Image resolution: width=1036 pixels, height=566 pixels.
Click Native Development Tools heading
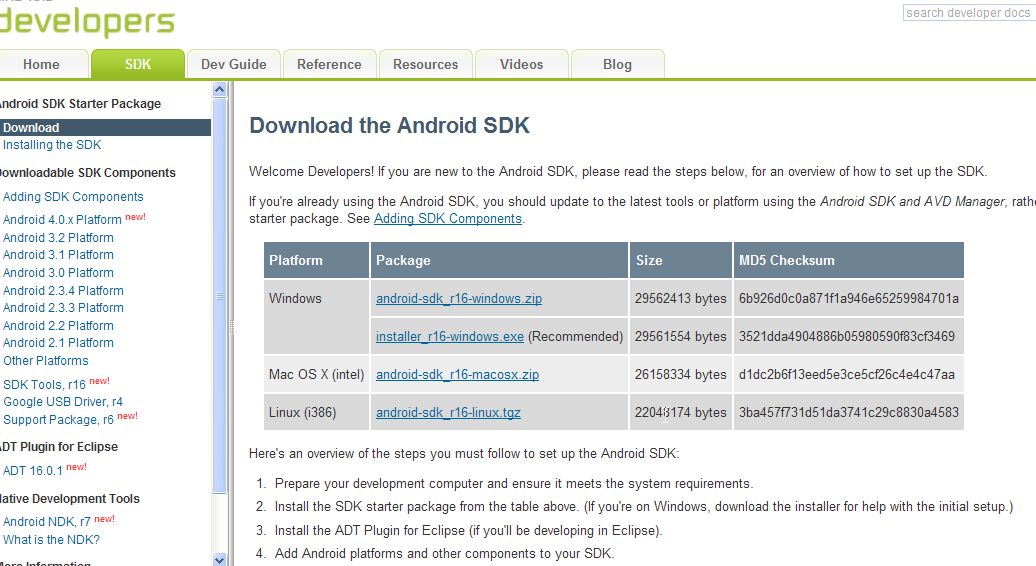pos(70,499)
